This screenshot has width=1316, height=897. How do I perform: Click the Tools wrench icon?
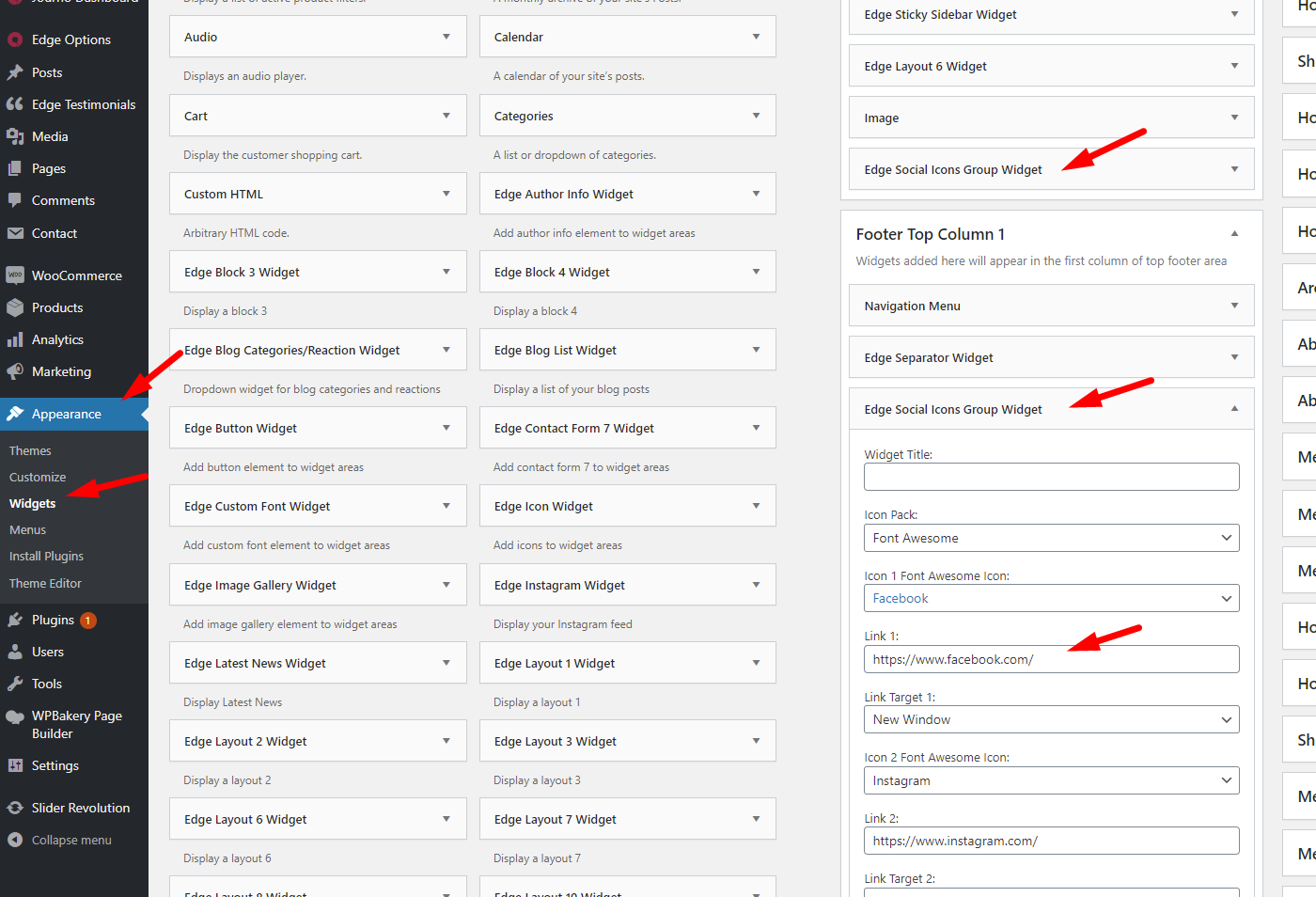(x=15, y=684)
